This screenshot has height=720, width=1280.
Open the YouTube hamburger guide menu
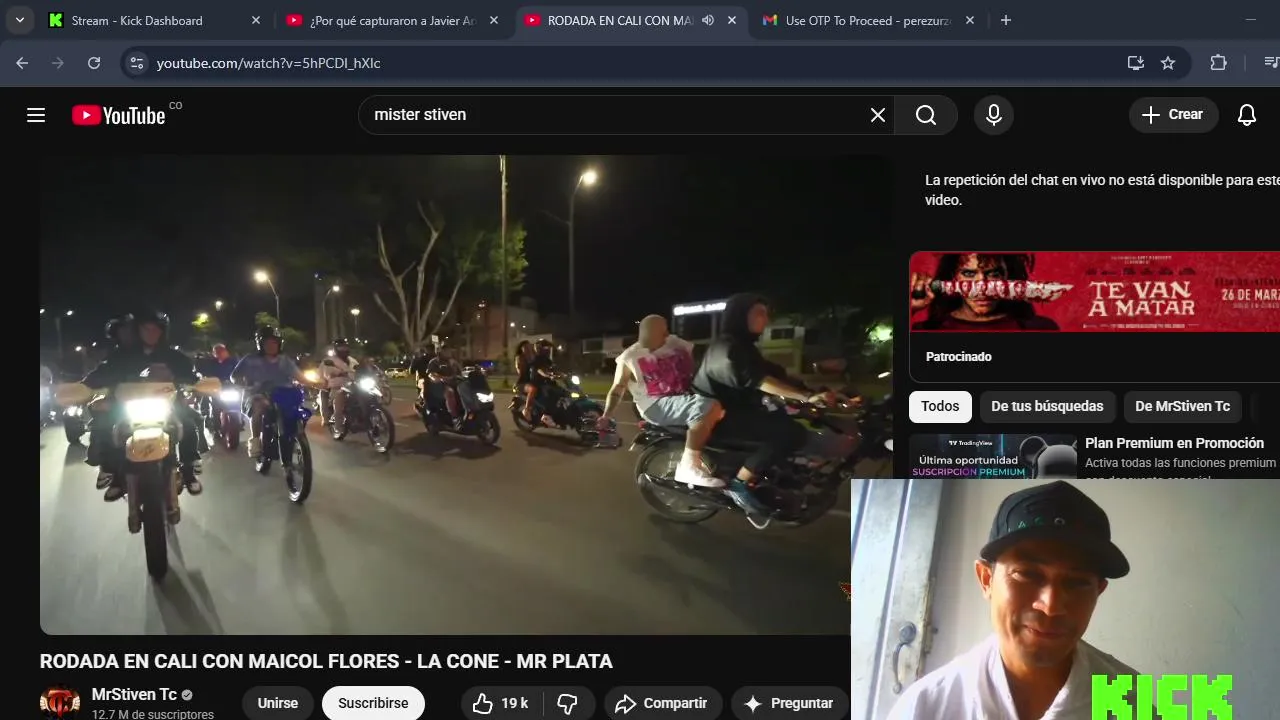pyautogui.click(x=36, y=115)
